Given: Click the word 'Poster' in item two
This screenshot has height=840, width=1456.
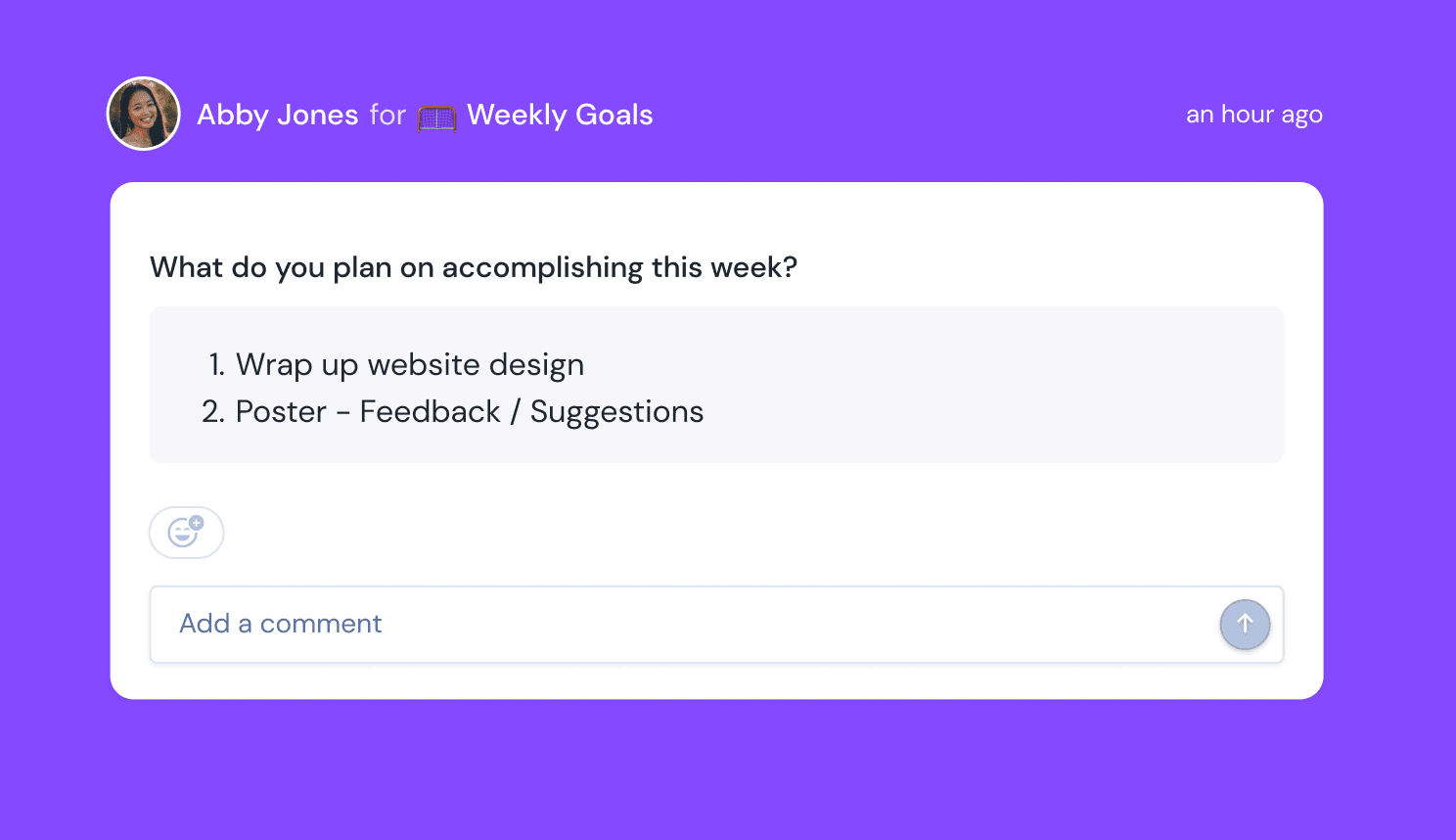Looking at the screenshot, I should pos(281,412).
